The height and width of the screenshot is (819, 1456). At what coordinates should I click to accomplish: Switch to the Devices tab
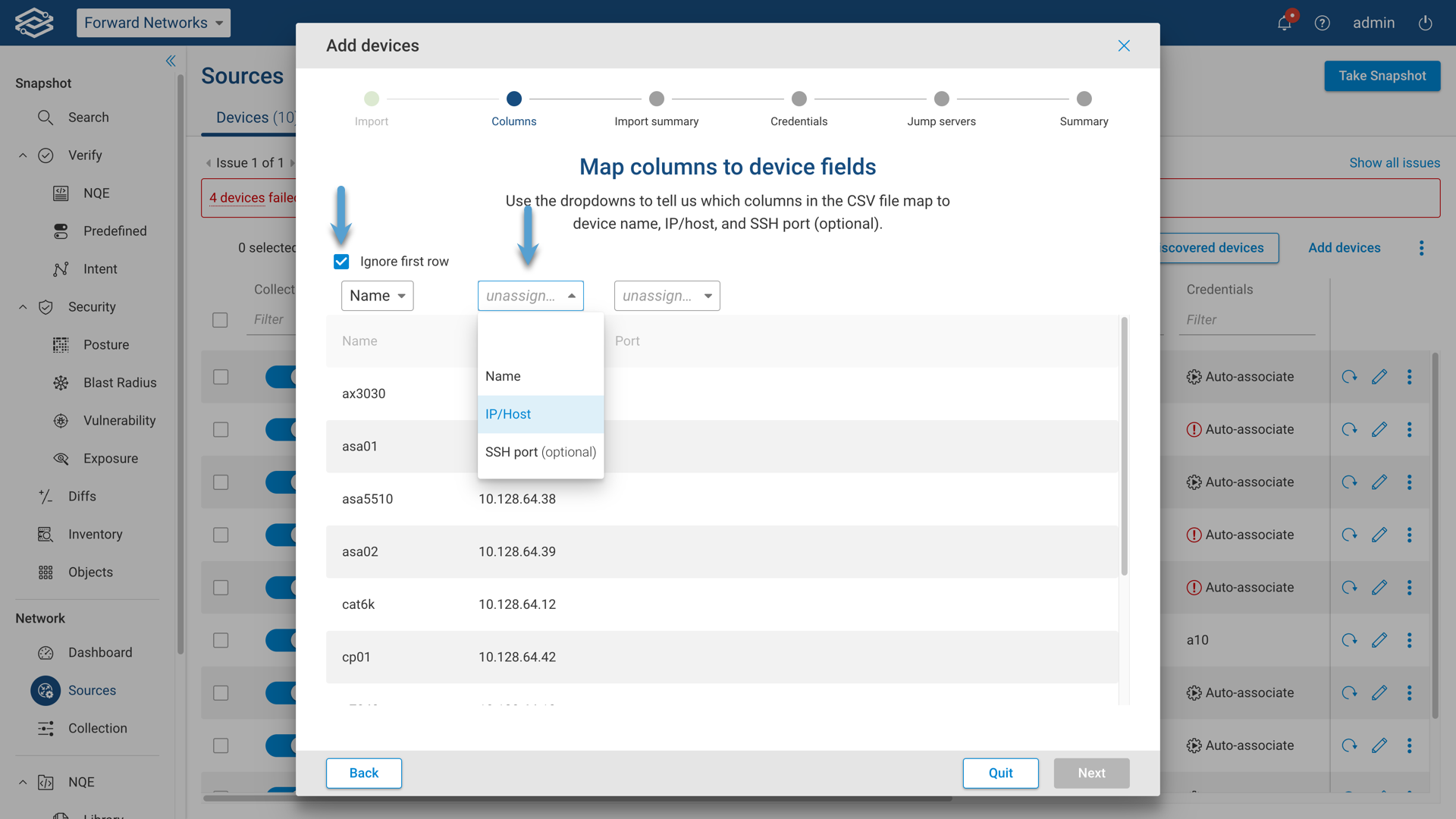click(x=243, y=118)
